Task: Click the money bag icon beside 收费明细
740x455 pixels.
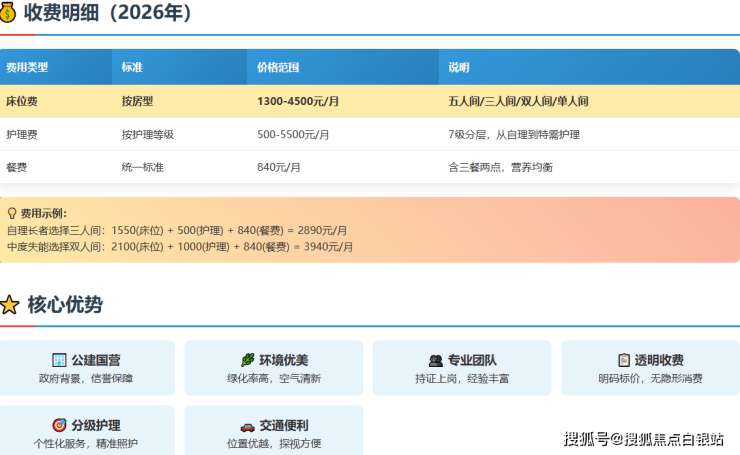Action: coord(9,14)
